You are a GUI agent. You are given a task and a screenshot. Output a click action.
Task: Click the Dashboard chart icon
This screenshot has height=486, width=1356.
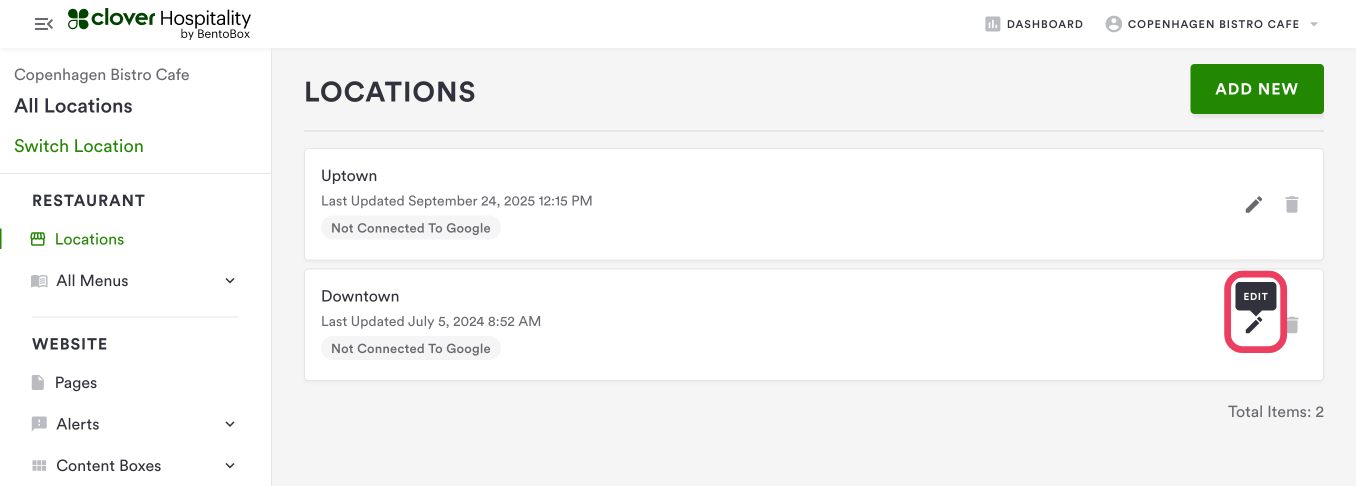pyautogui.click(x=993, y=24)
